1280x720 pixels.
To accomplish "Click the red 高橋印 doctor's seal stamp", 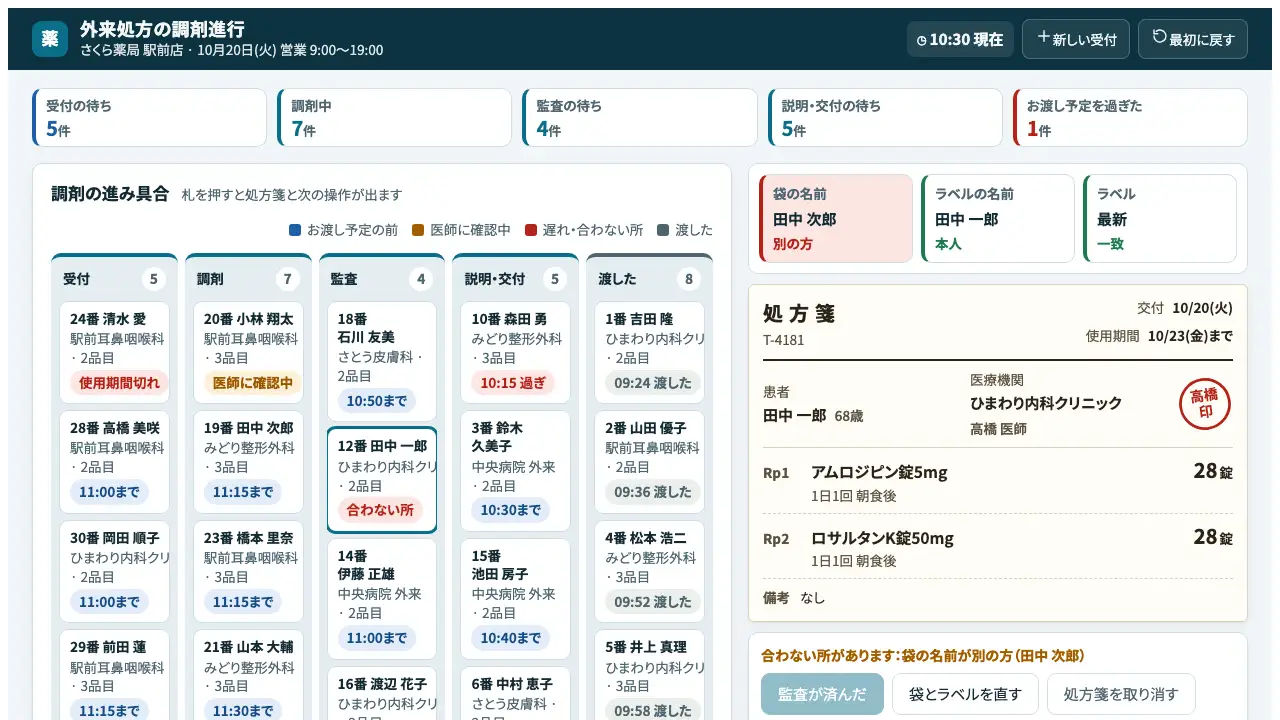I will 1205,404.
